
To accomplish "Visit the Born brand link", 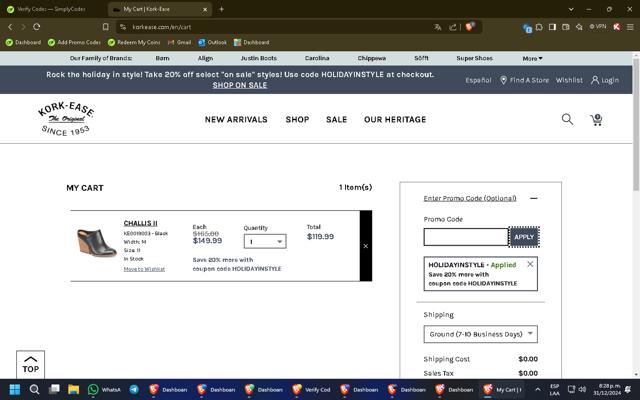I will pos(162,58).
